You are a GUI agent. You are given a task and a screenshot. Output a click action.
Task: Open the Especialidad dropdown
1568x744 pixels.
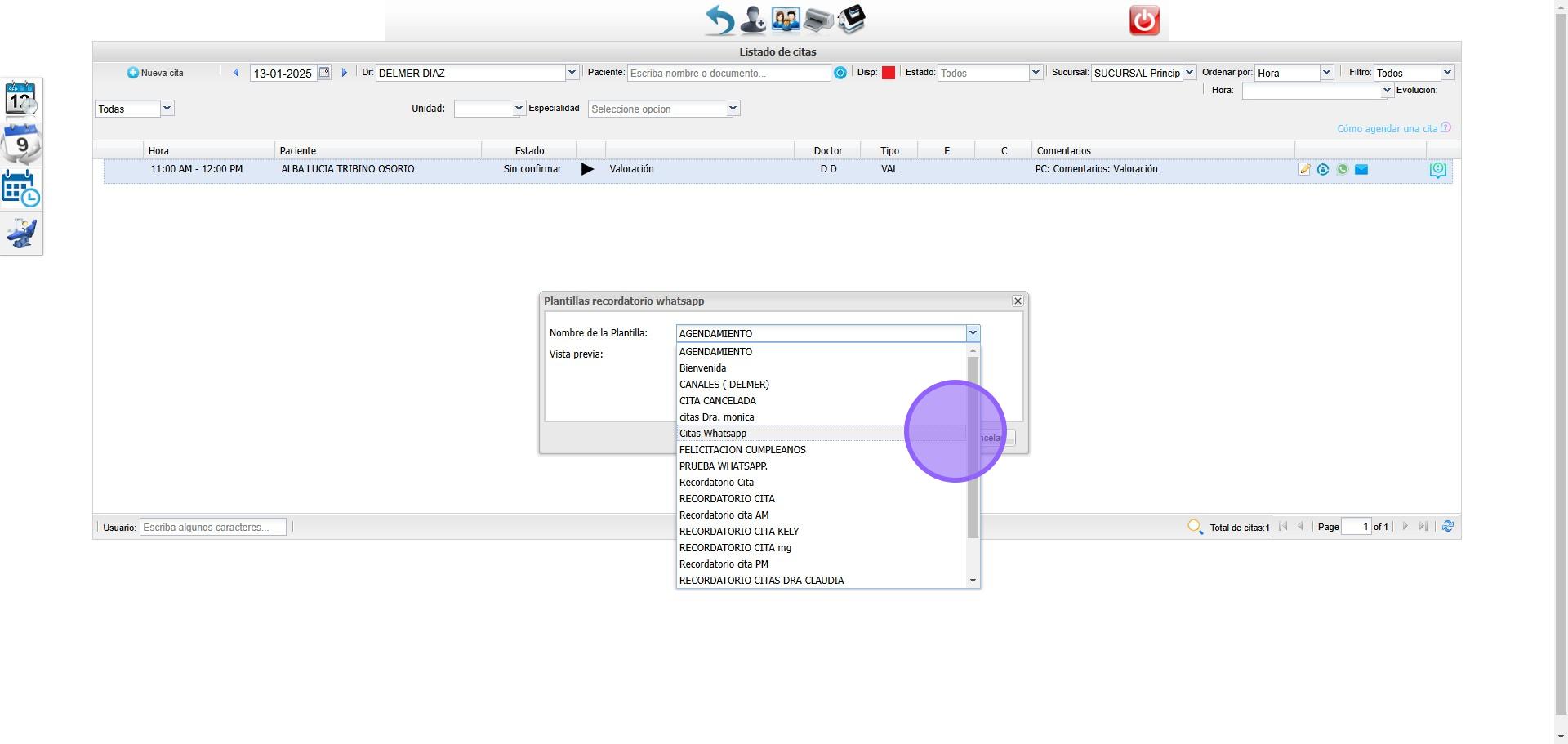coord(733,109)
